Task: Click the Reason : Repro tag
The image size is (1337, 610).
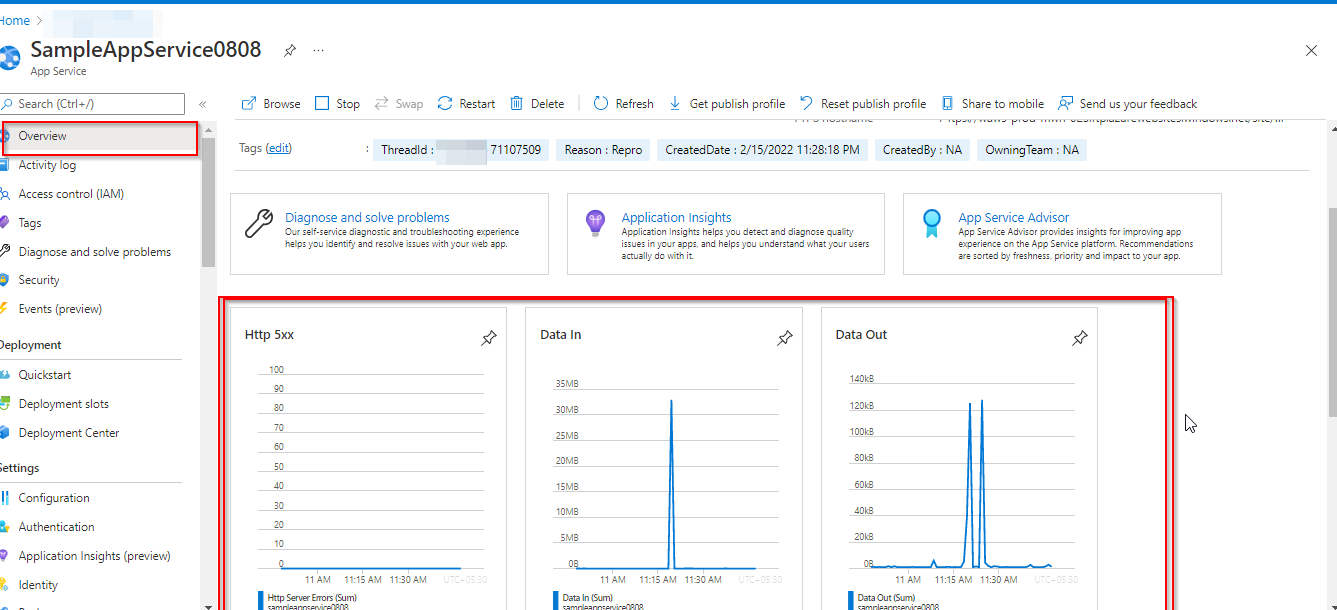Action: 603,150
